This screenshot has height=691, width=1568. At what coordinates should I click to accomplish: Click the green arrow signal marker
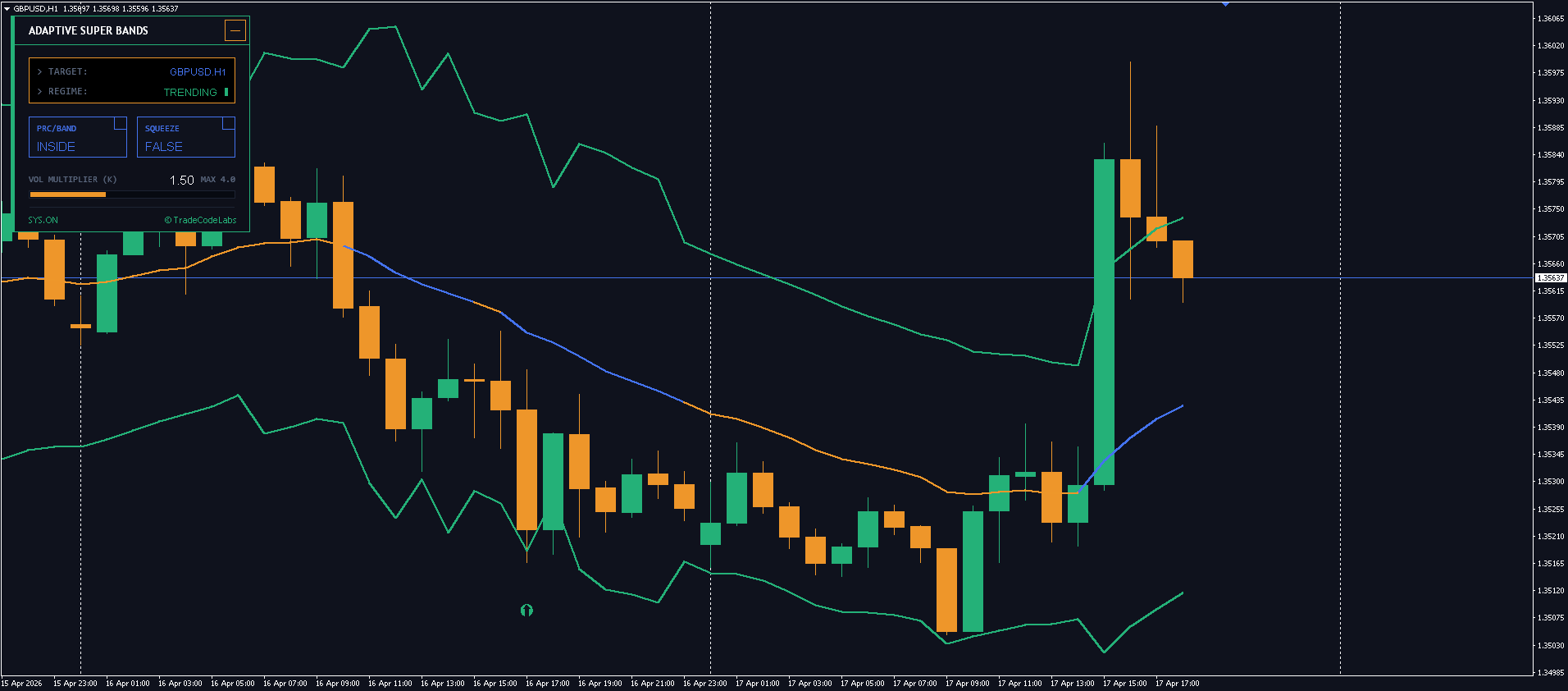click(x=526, y=610)
